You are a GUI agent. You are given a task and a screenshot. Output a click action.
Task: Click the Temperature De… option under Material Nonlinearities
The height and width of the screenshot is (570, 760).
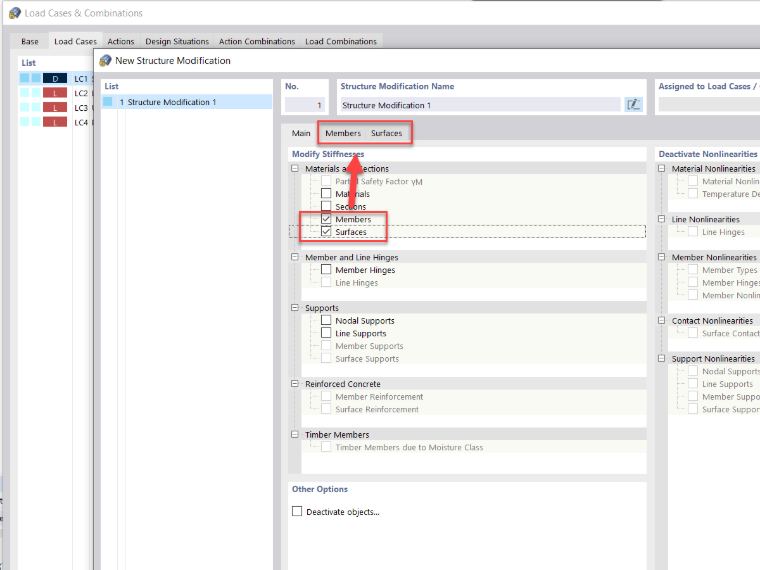[x=731, y=194]
